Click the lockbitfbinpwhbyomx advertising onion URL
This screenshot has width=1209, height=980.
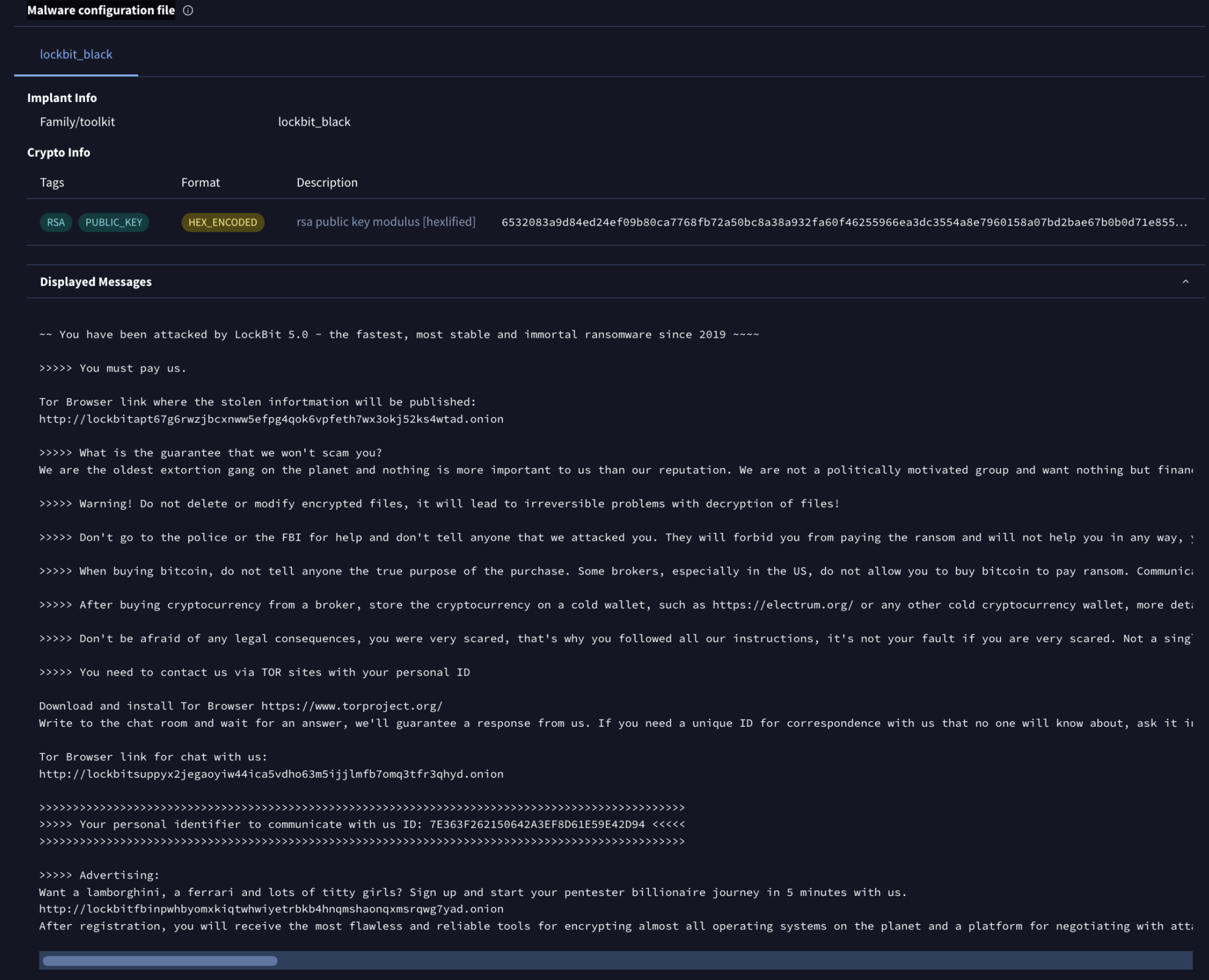click(271, 909)
